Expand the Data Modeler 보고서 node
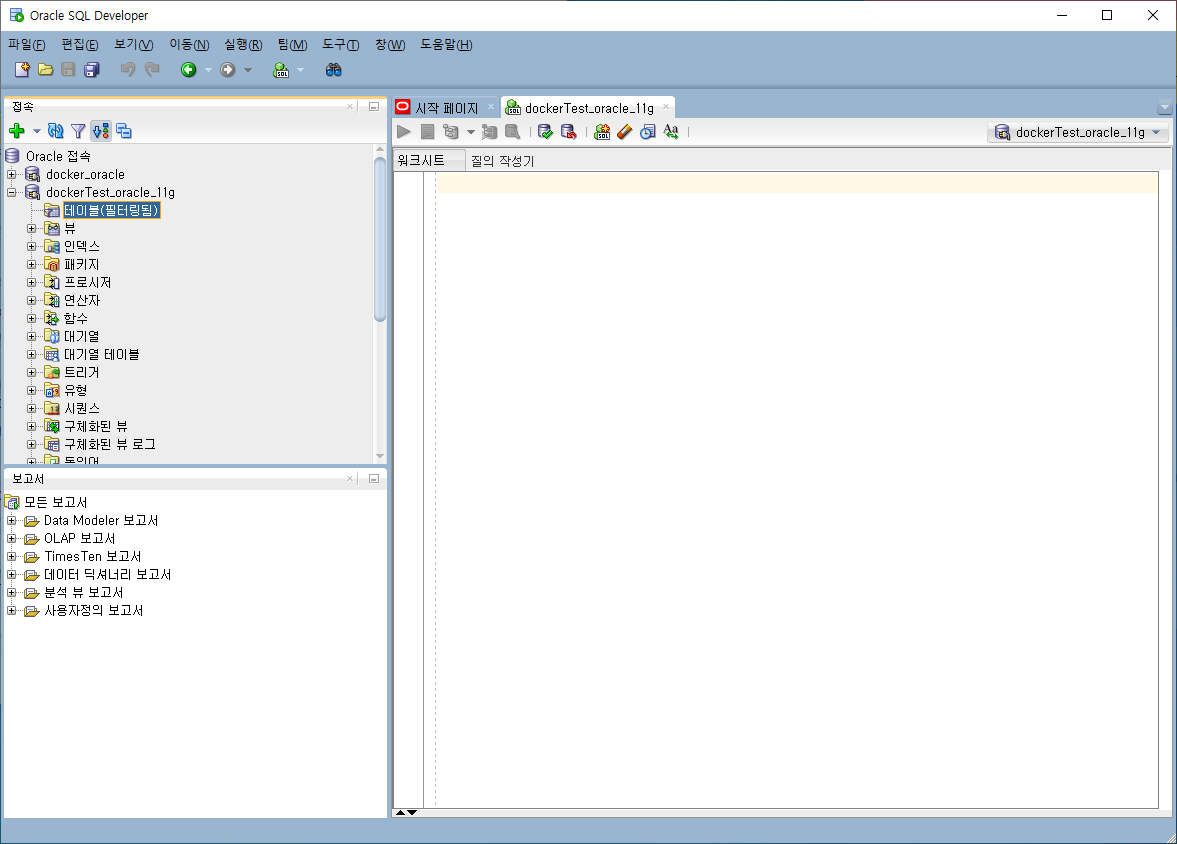 [11, 520]
